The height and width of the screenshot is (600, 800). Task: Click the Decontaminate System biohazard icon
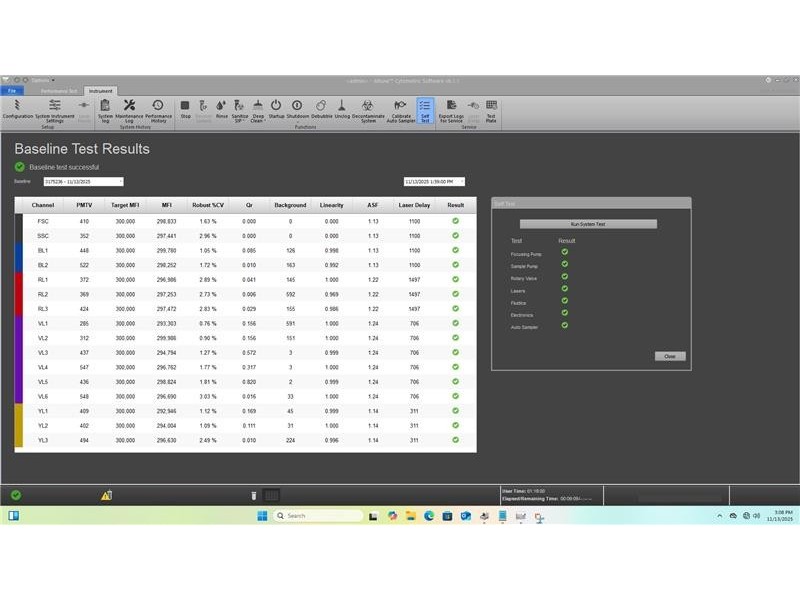[x=368, y=108]
